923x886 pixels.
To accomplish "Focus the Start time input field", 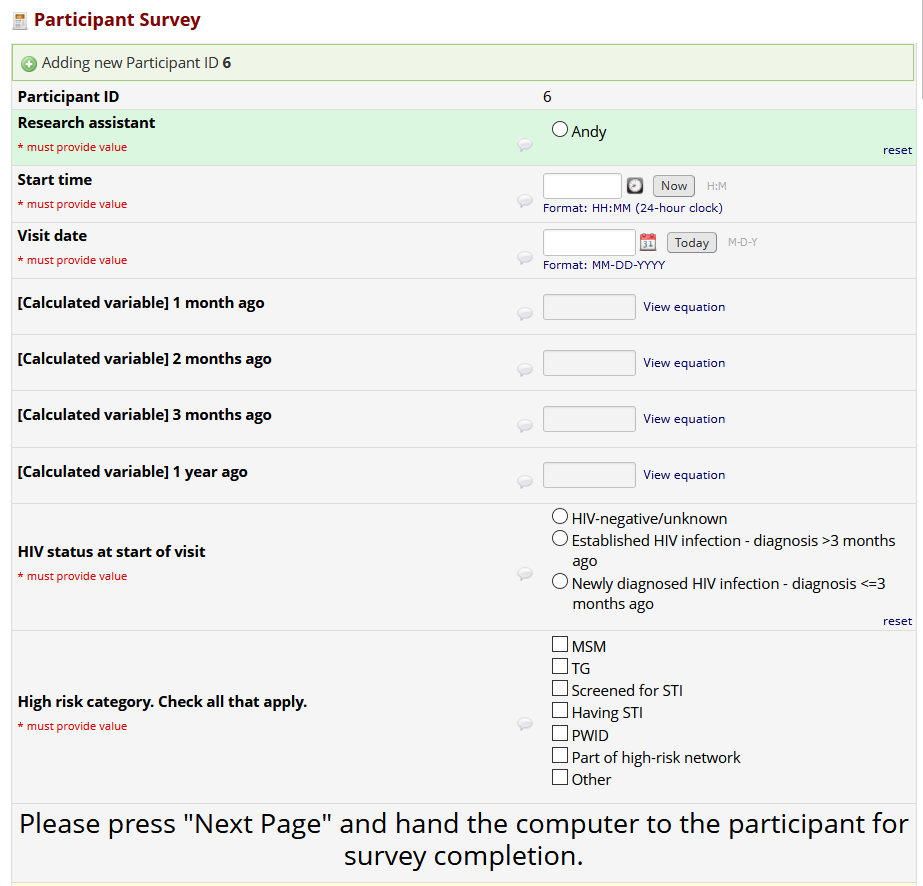I will tap(582, 186).
